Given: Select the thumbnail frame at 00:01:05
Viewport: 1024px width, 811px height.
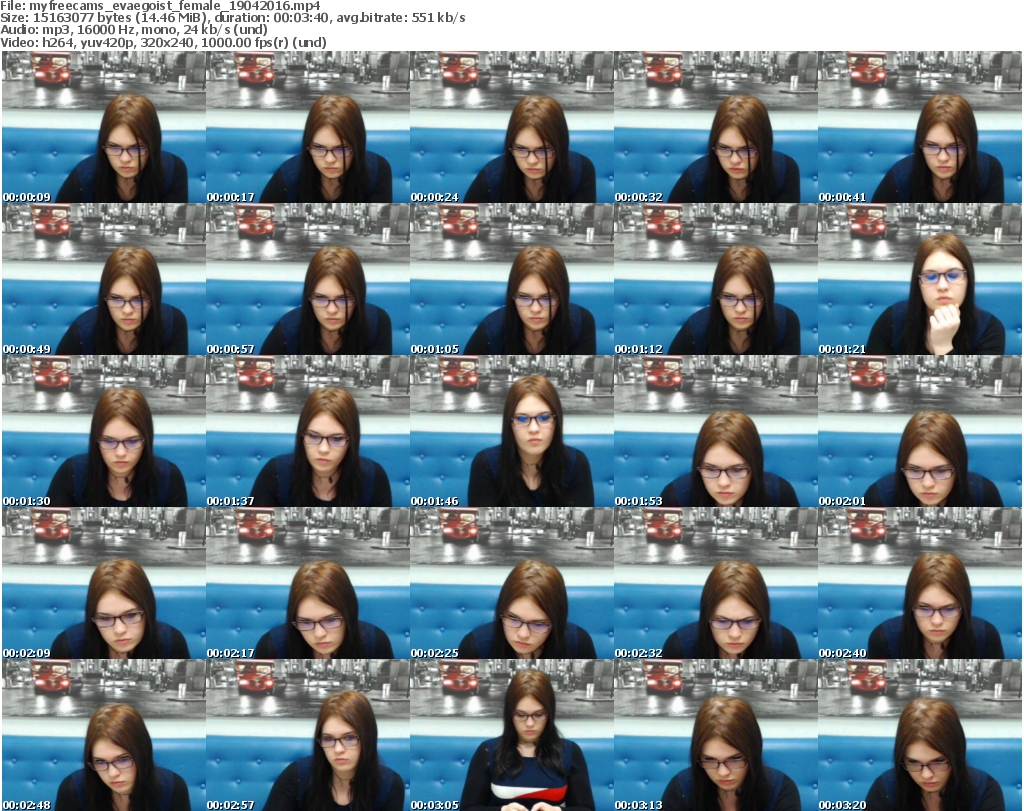Looking at the screenshot, I should 511,279.
